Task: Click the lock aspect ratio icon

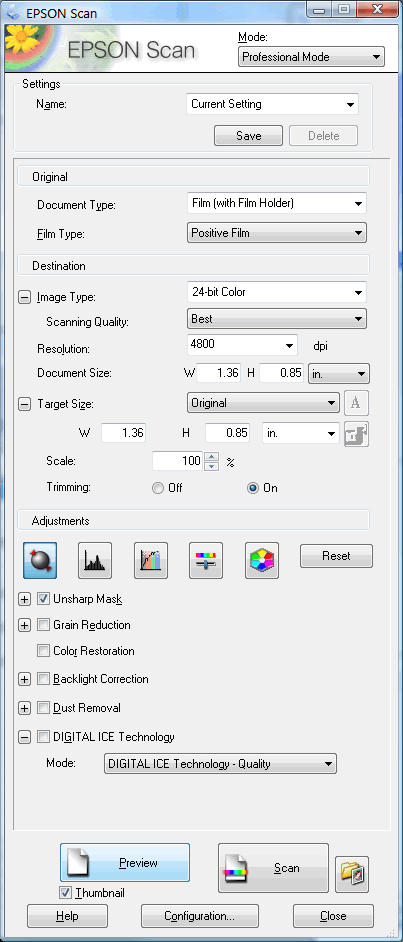Action: pos(356,434)
